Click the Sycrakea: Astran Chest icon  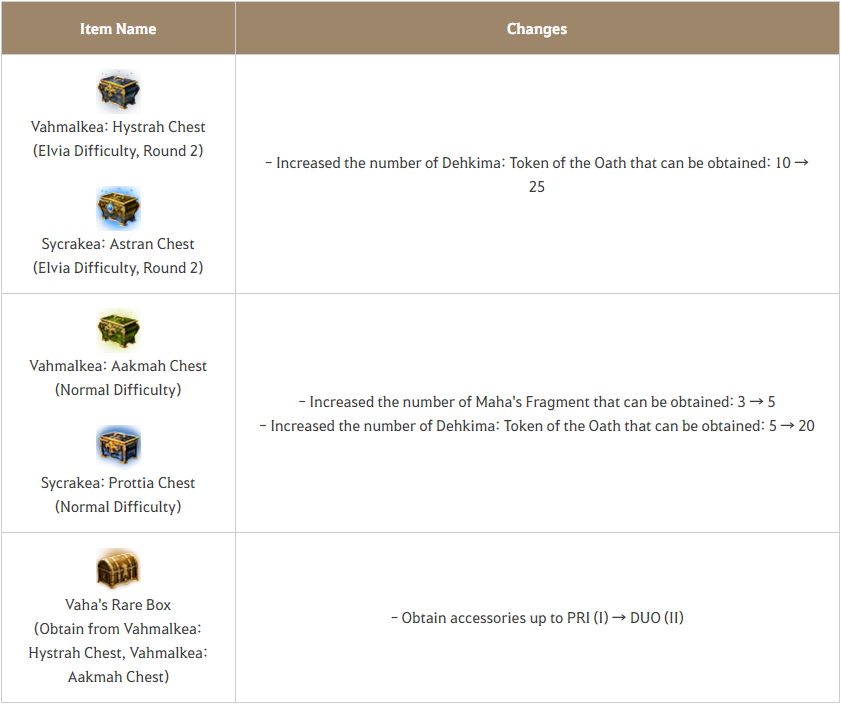click(x=118, y=208)
